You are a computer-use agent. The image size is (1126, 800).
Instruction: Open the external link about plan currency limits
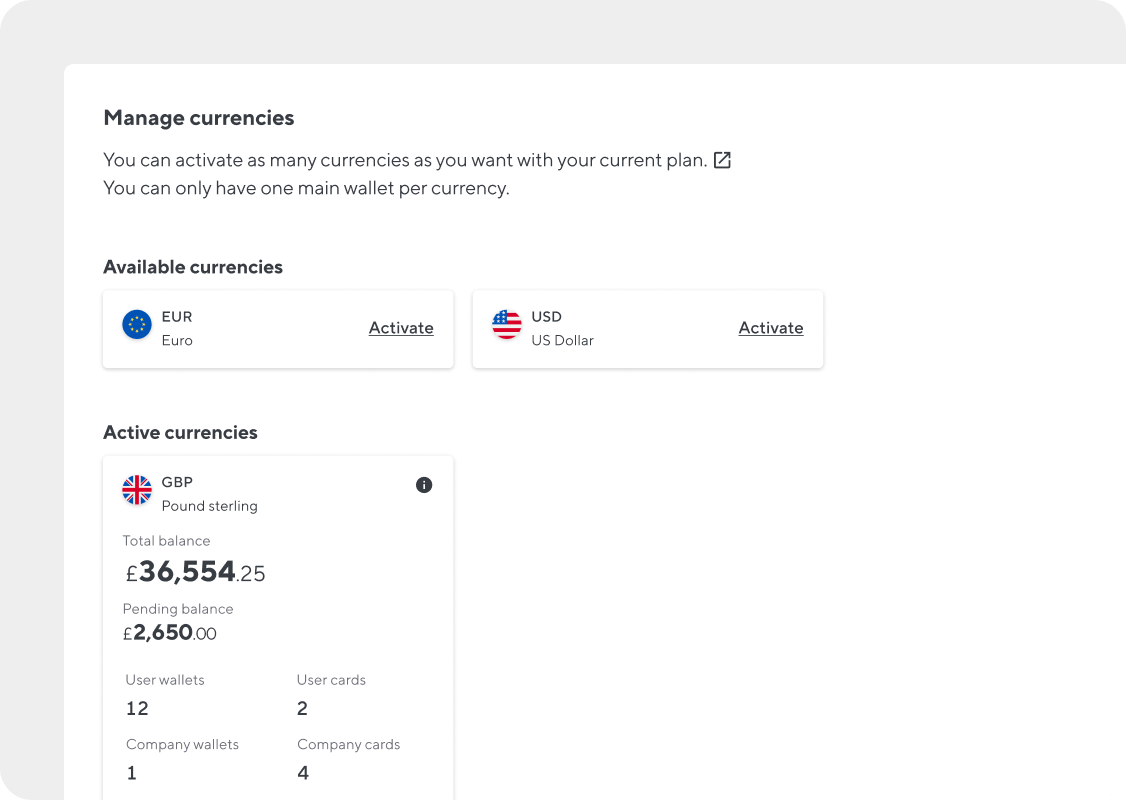click(722, 159)
